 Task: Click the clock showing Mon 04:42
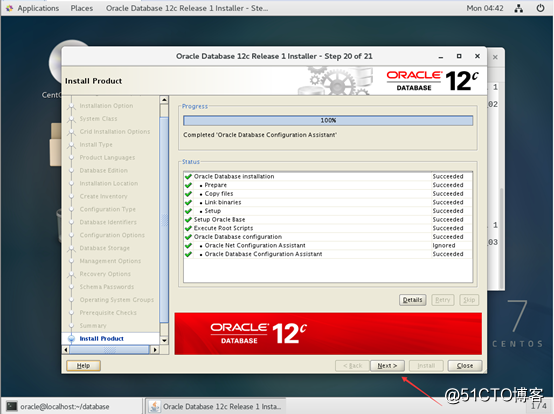coord(485,8)
